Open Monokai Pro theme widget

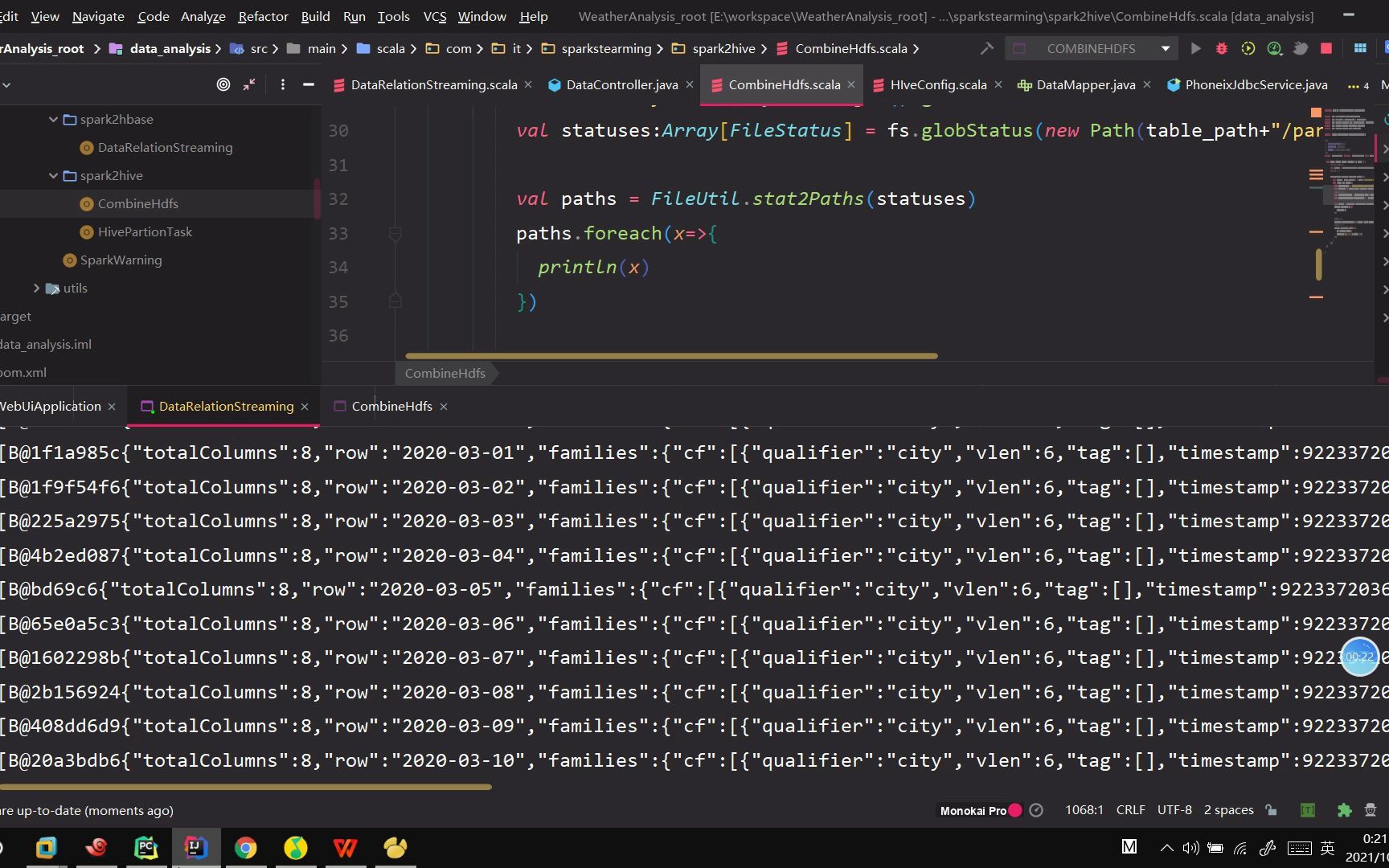click(x=973, y=810)
